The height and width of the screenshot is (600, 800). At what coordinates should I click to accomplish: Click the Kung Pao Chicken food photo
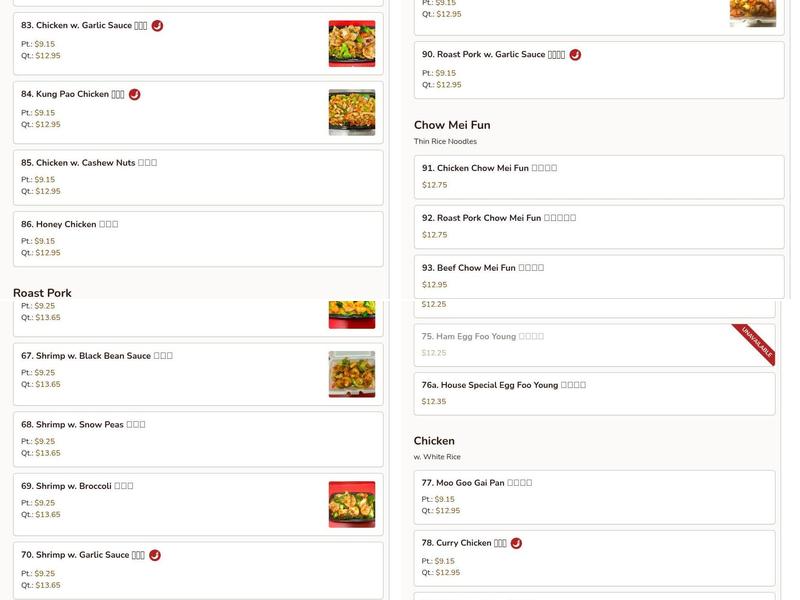[x=352, y=112]
